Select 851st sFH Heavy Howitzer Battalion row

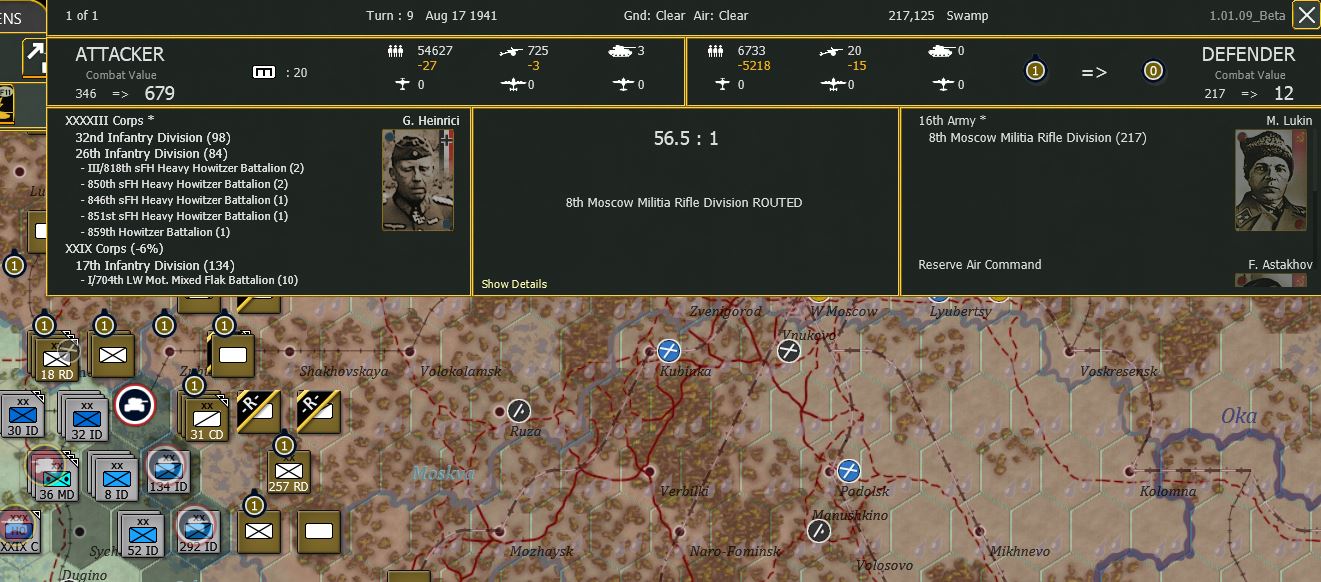click(x=184, y=216)
